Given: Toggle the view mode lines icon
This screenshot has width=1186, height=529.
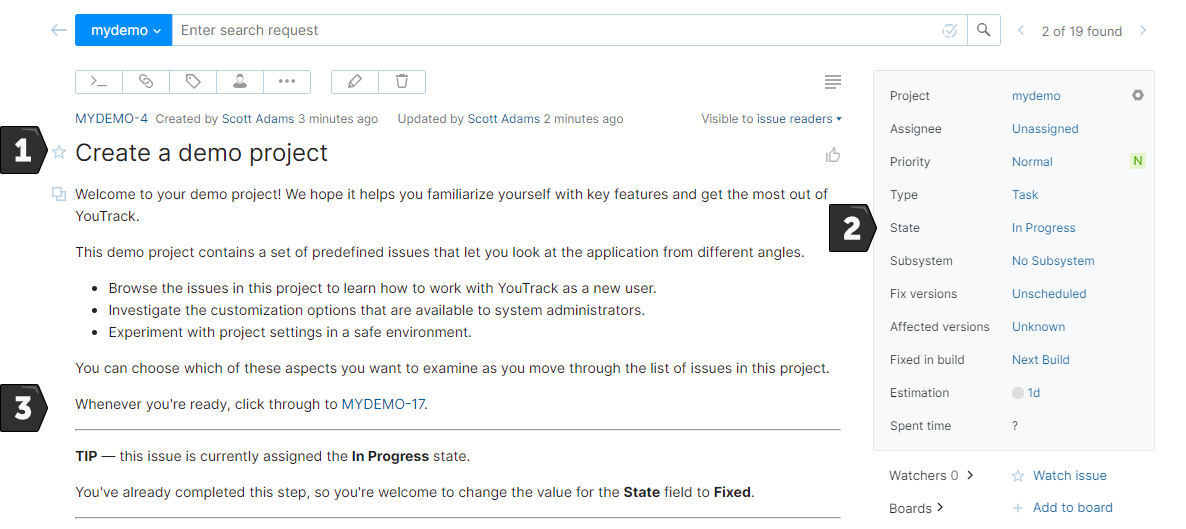Looking at the screenshot, I should click(x=832, y=82).
